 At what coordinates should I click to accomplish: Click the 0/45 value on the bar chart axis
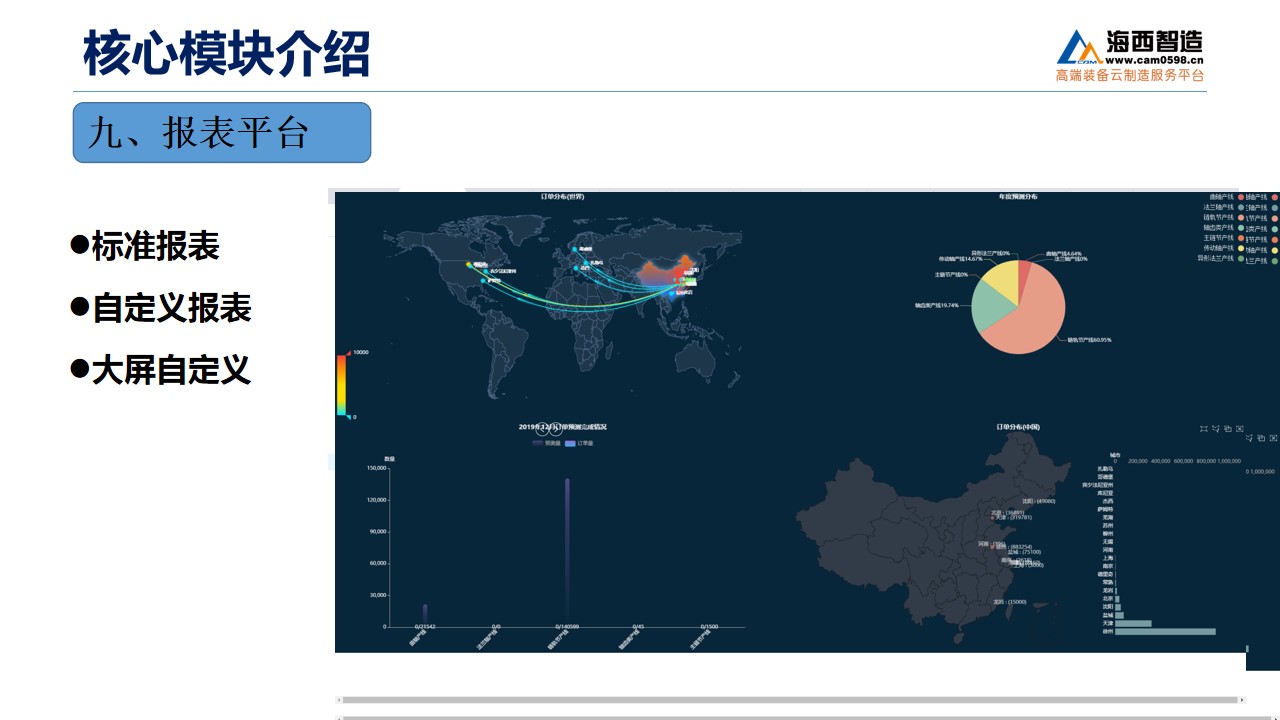pyautogui.click(x=638, y=627)
